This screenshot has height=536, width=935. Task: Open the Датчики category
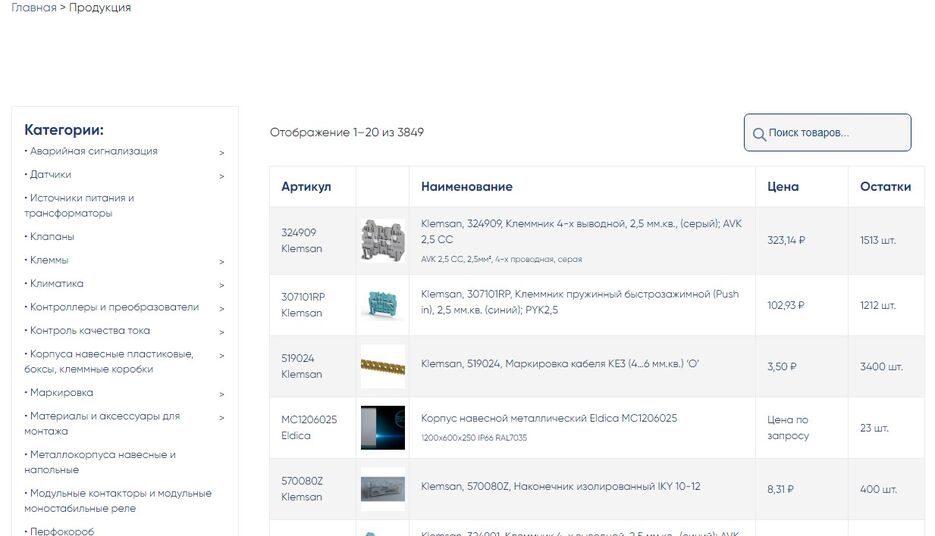click(50, 175)
